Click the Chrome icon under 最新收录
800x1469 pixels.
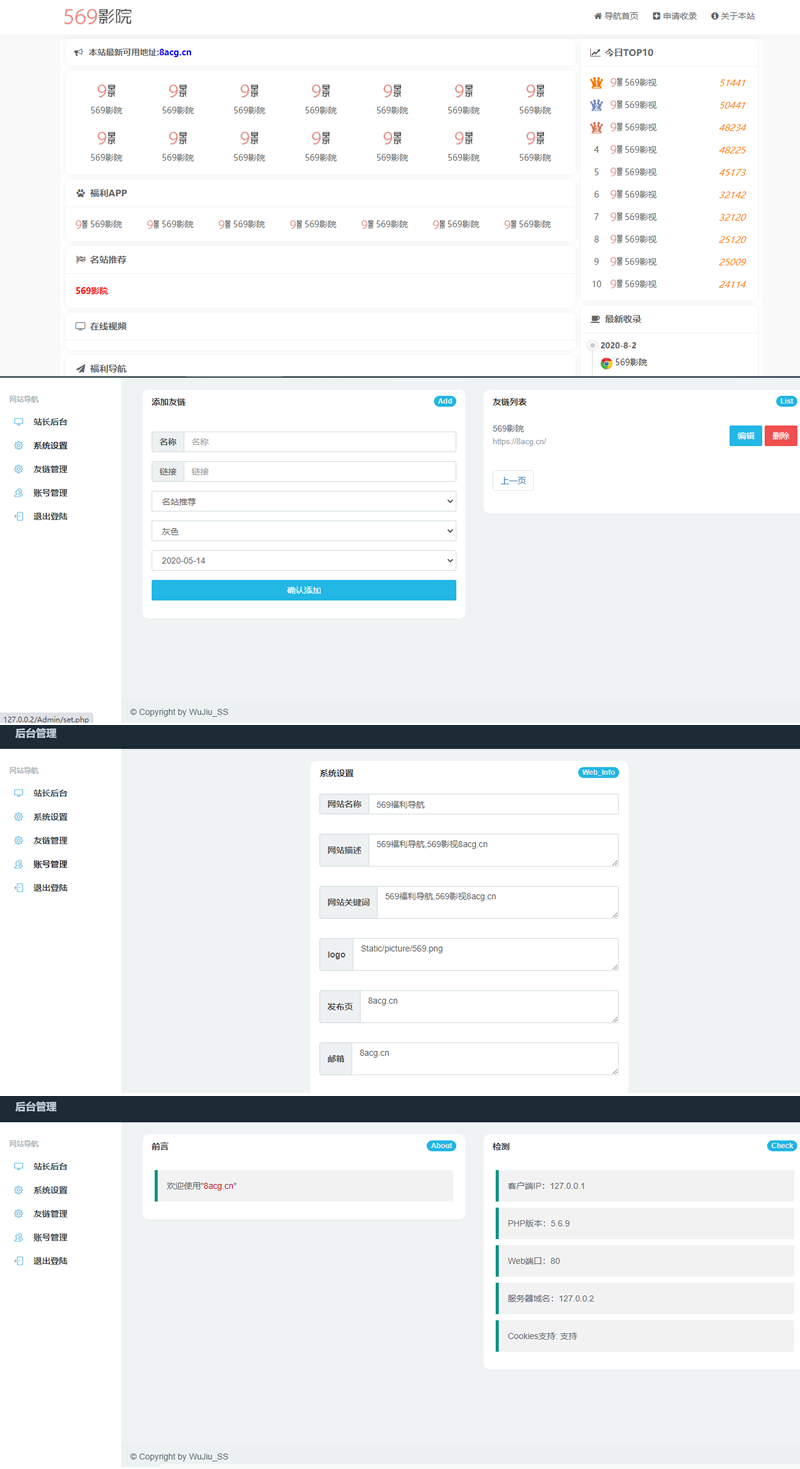coord(606,363)
